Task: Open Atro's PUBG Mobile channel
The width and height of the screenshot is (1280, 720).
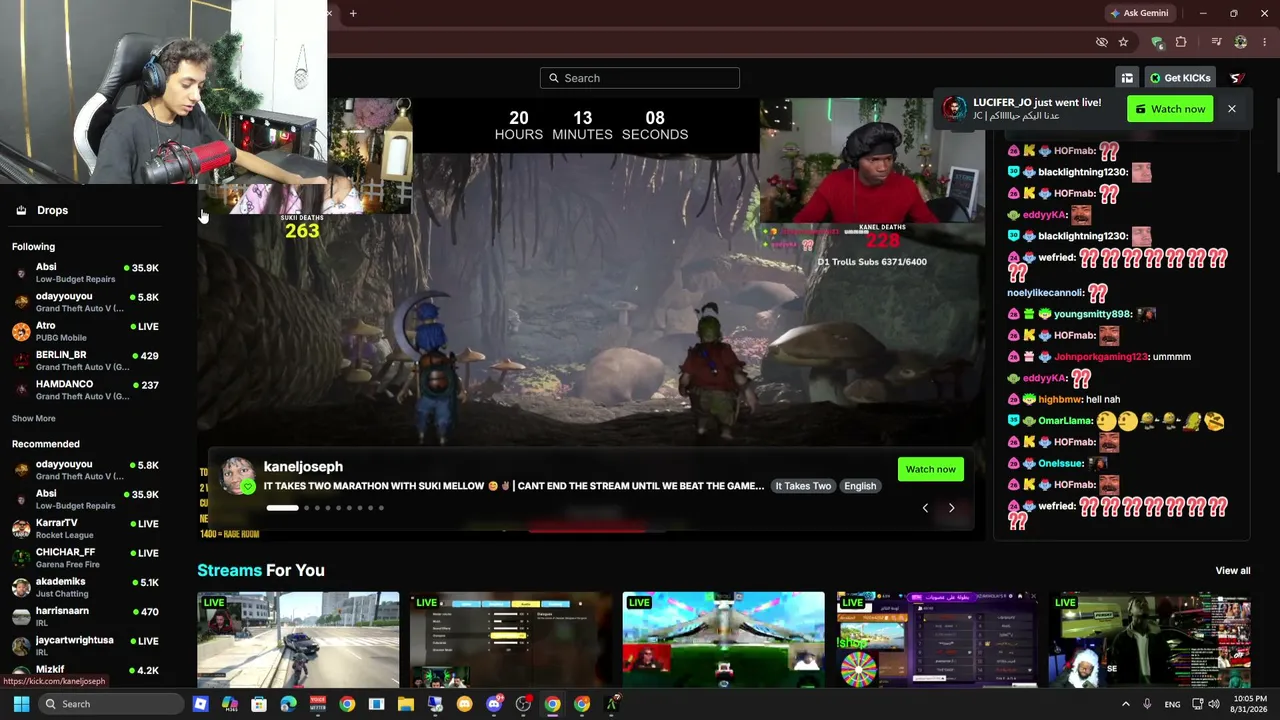Action: pos(85,331)
